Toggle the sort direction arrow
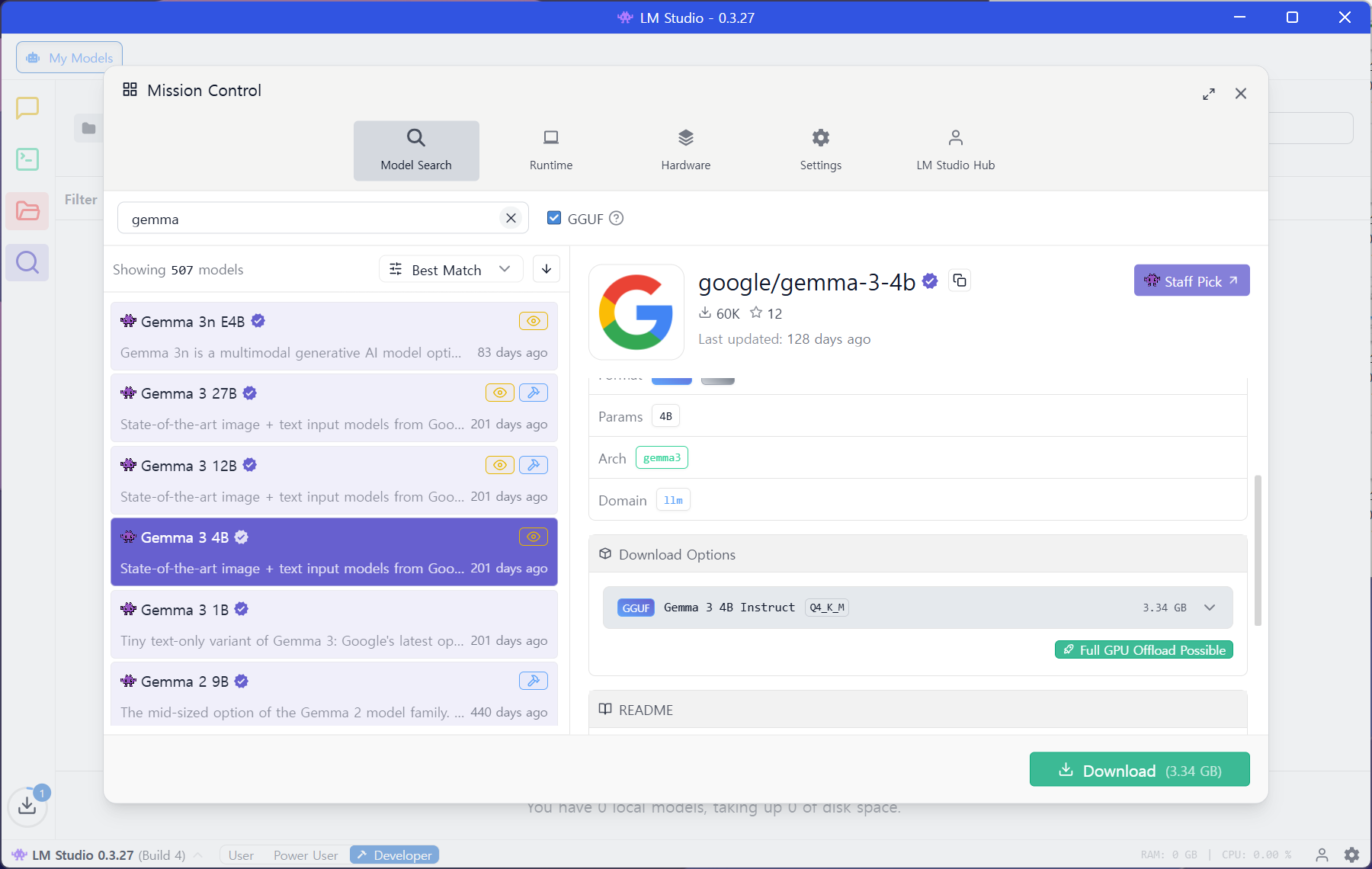This screenshot has width=1372, height=869. tap(547, 269)
